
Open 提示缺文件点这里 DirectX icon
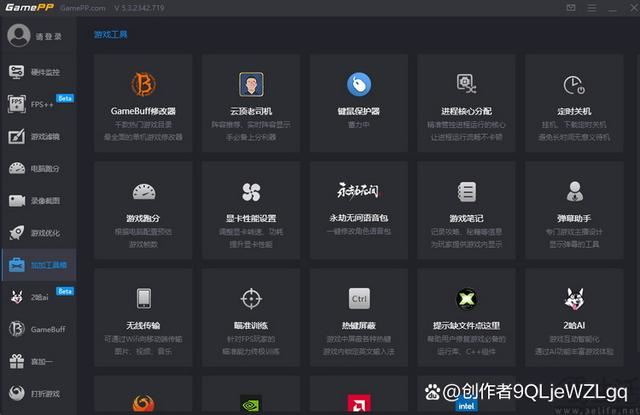click(466, 298)
